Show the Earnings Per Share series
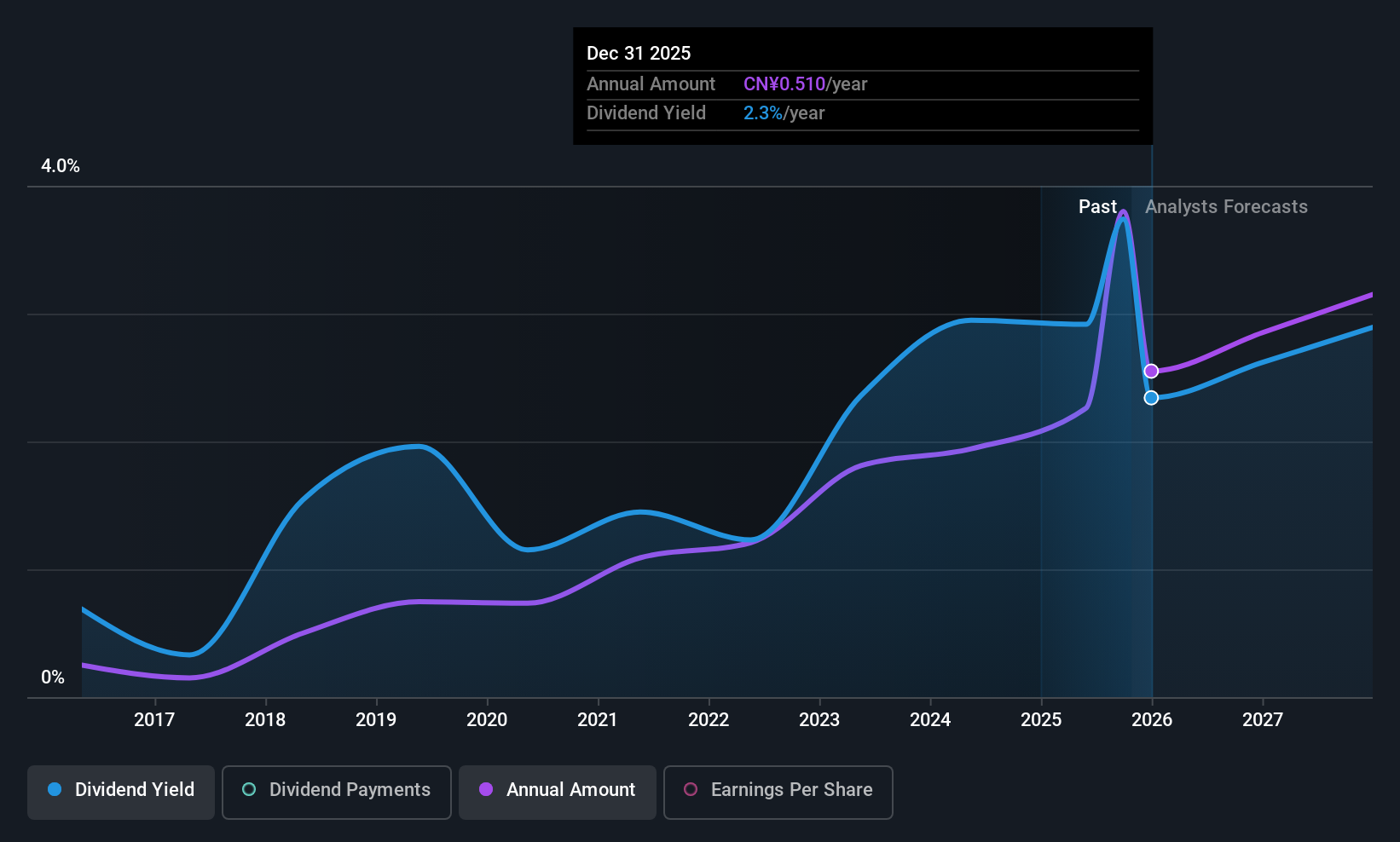Viewport: 1400px width, 842px height. [x=778, y=792]
